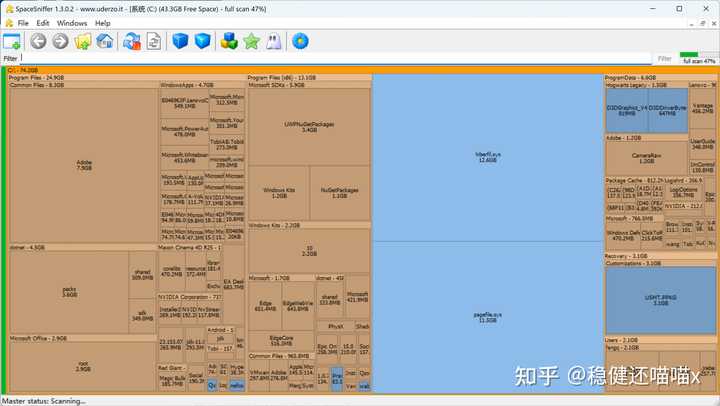Click the ProgramData 8.8GB header

click(660, 78)
